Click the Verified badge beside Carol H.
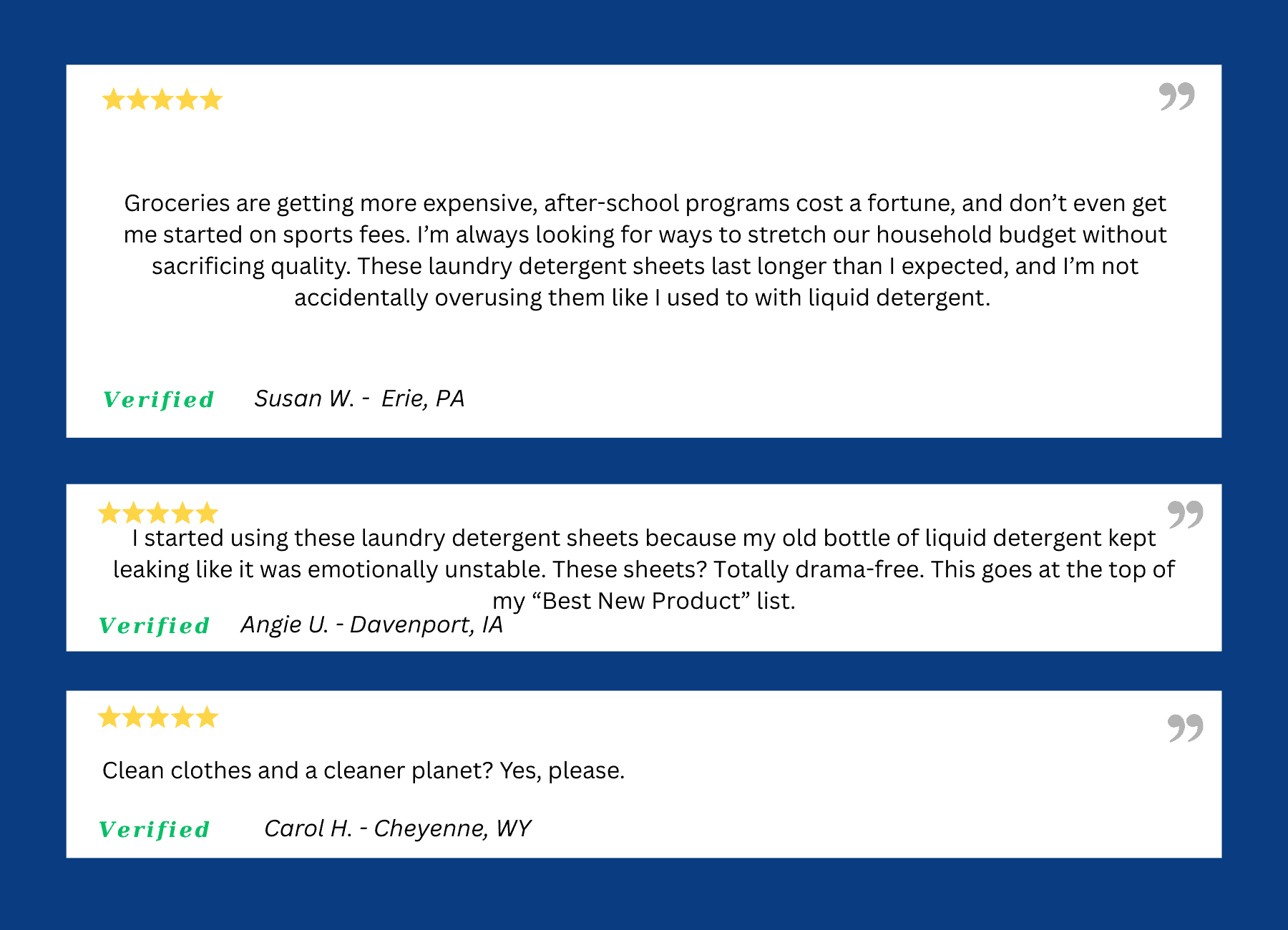 tap(155, 829)
